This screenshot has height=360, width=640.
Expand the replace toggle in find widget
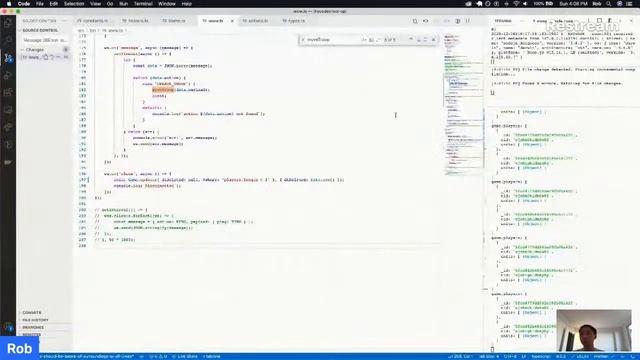[x=303, y=40]
